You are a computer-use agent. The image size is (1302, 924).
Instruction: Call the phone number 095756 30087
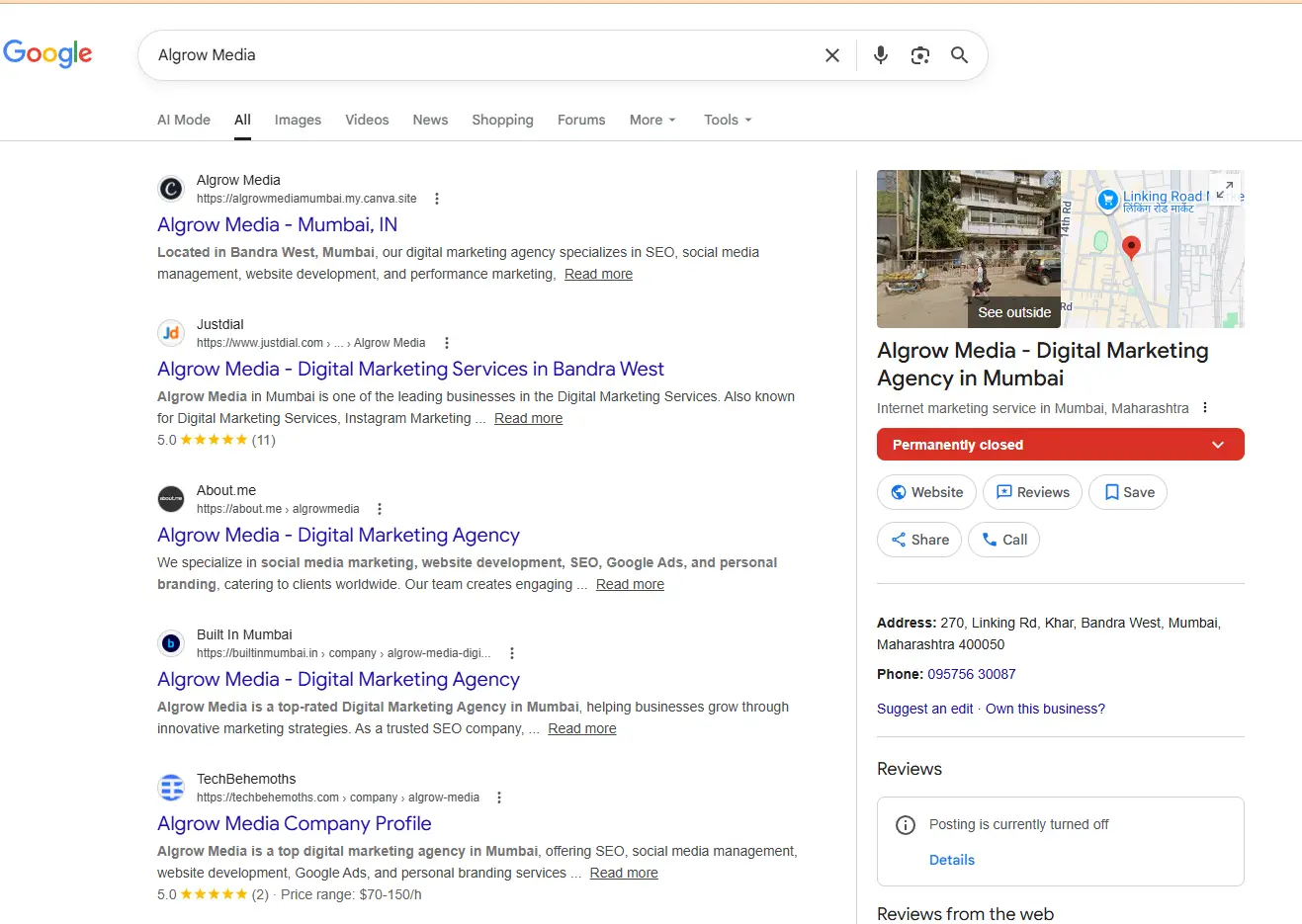pyautogui.click(x=971, y=674)
